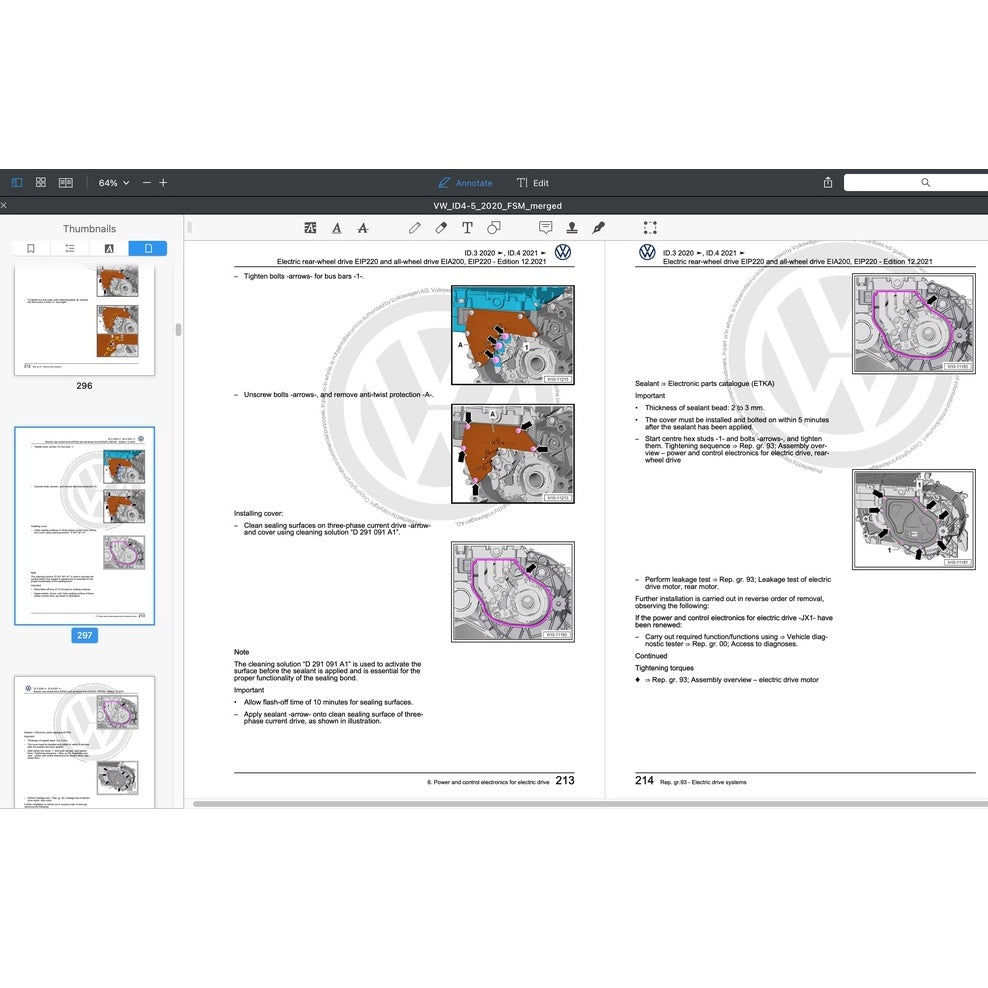Open the outline list sidebar tab
The width and height of the screenshot is (988, 988).
(x=70, y=248)
